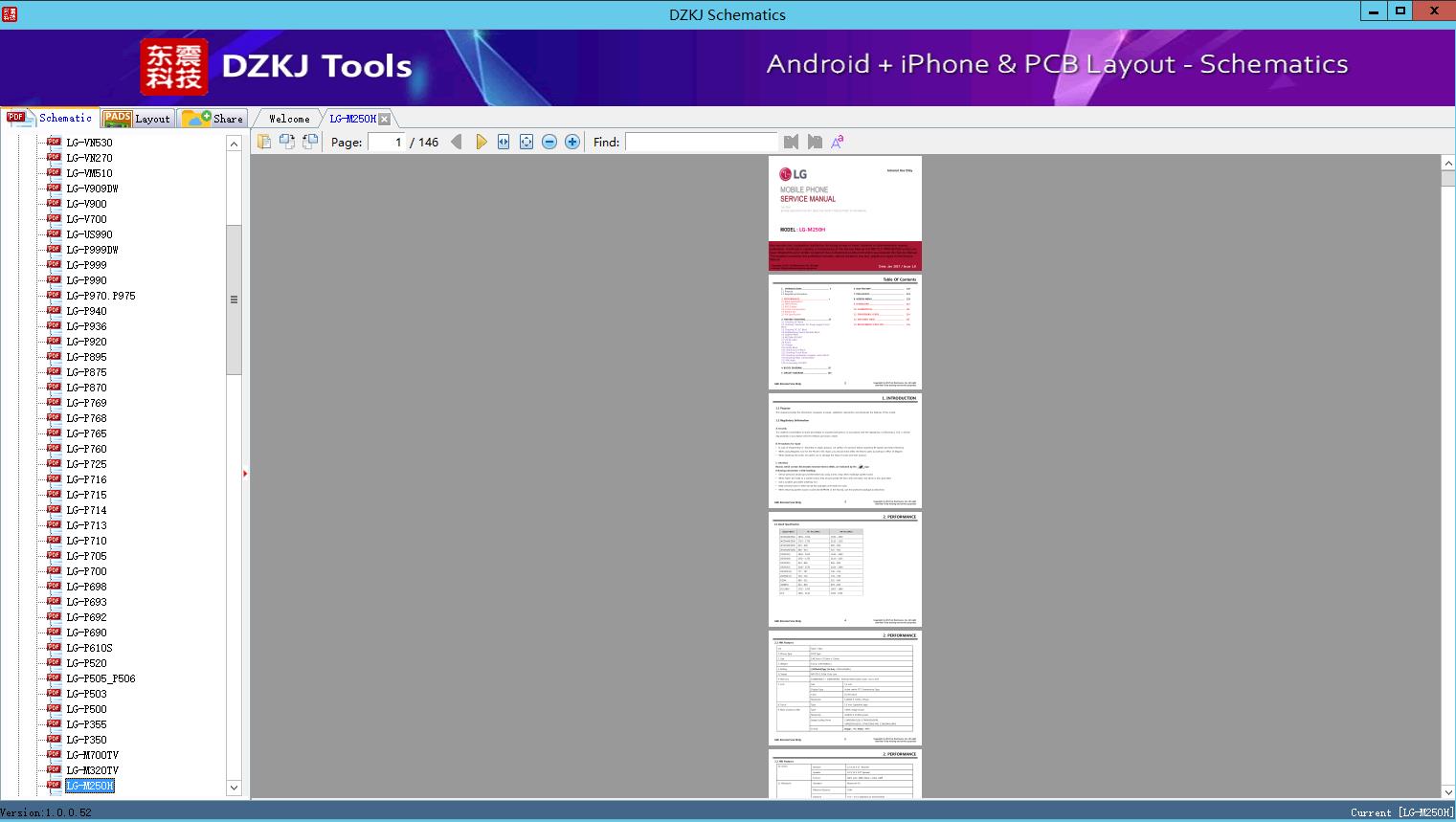Viewport: 1456px width, 822px height.
Task: Switch to the Welcome document tab
Action: pos(289,119)
